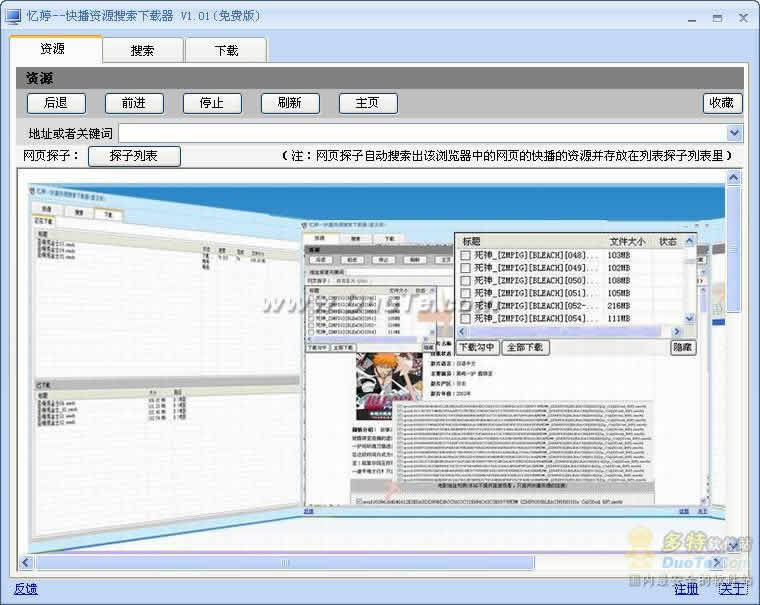Open the 下载 tab
The image size is (760, 605).
tap(226, 50)
